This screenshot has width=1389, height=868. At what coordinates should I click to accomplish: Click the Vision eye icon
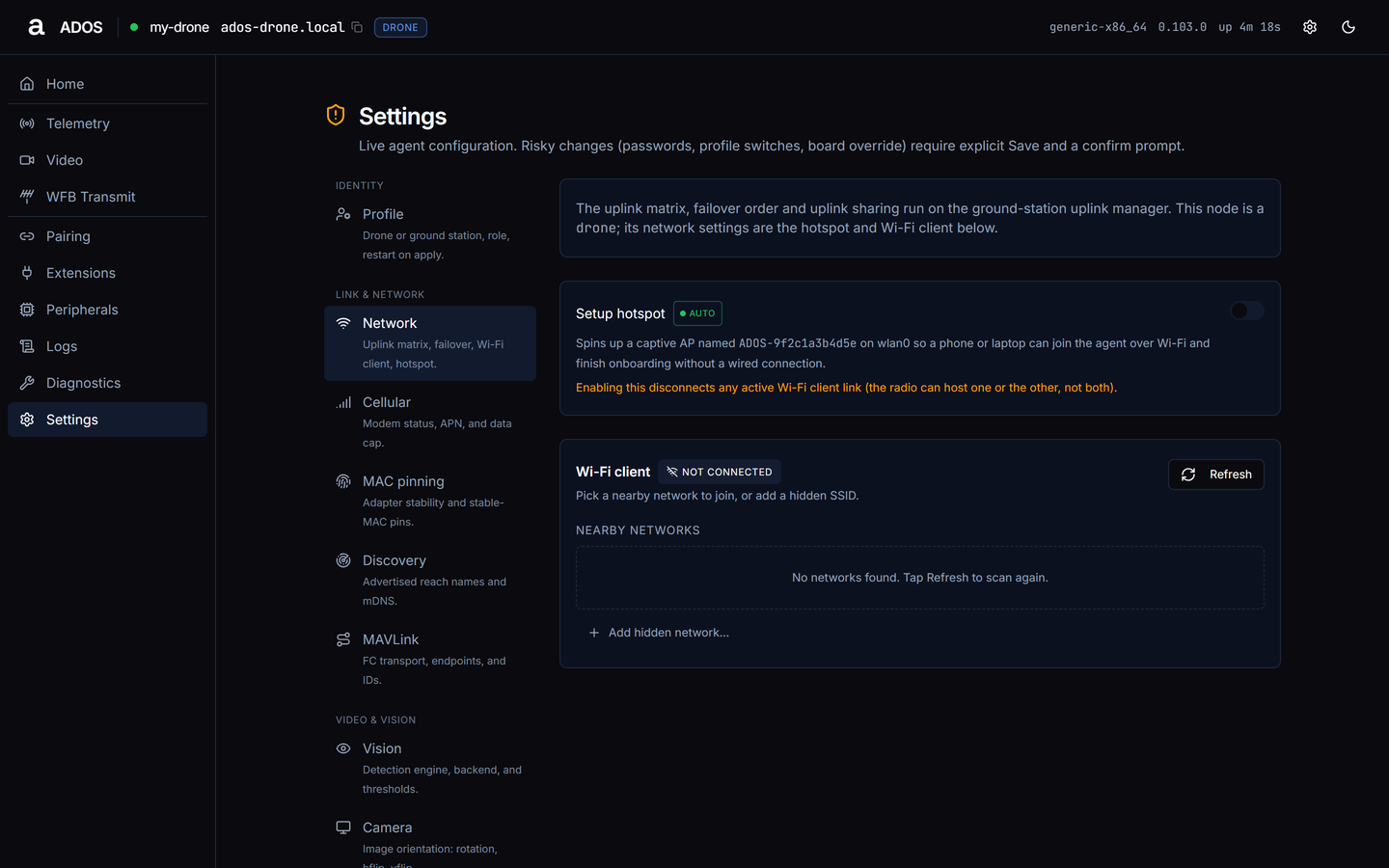[x=343, y=748]
